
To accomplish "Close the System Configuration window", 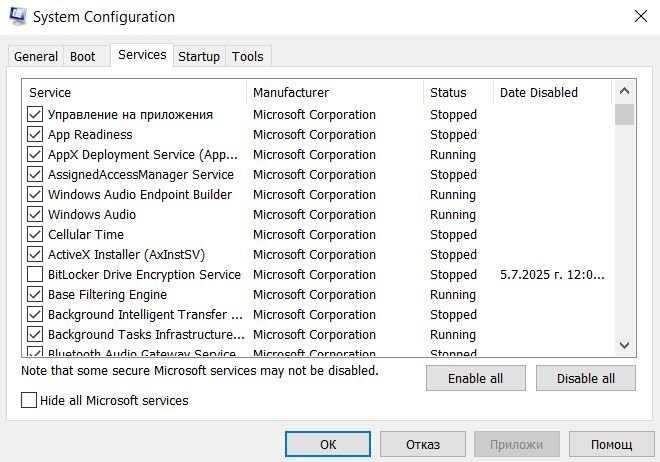I will click(641, 17).
